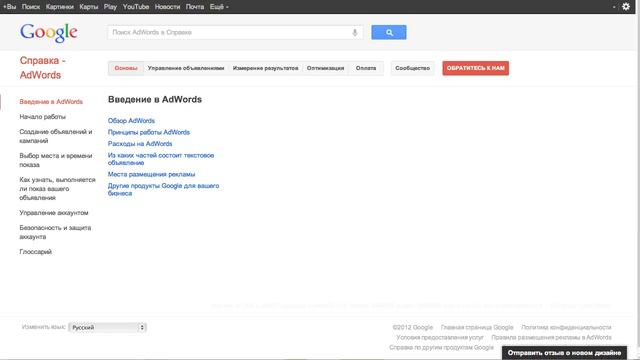Select the Основы tab
Viewport: 640px width, 360px height.
[126, 68]
